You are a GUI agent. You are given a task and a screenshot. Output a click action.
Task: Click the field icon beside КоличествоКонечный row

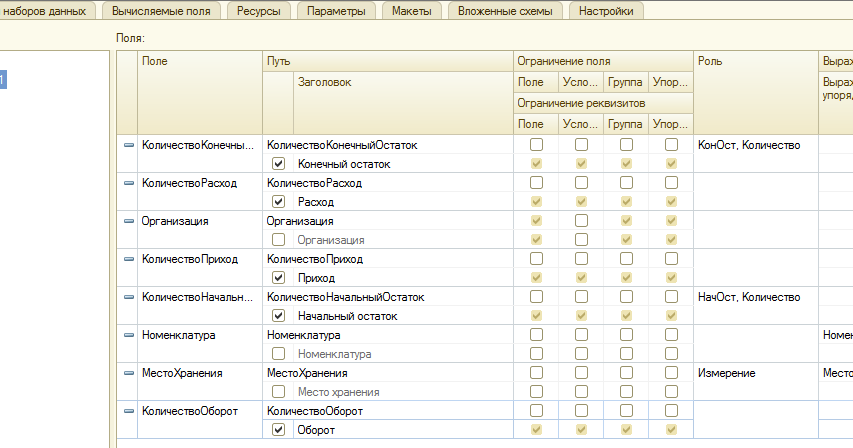click(x=128, y=145)
